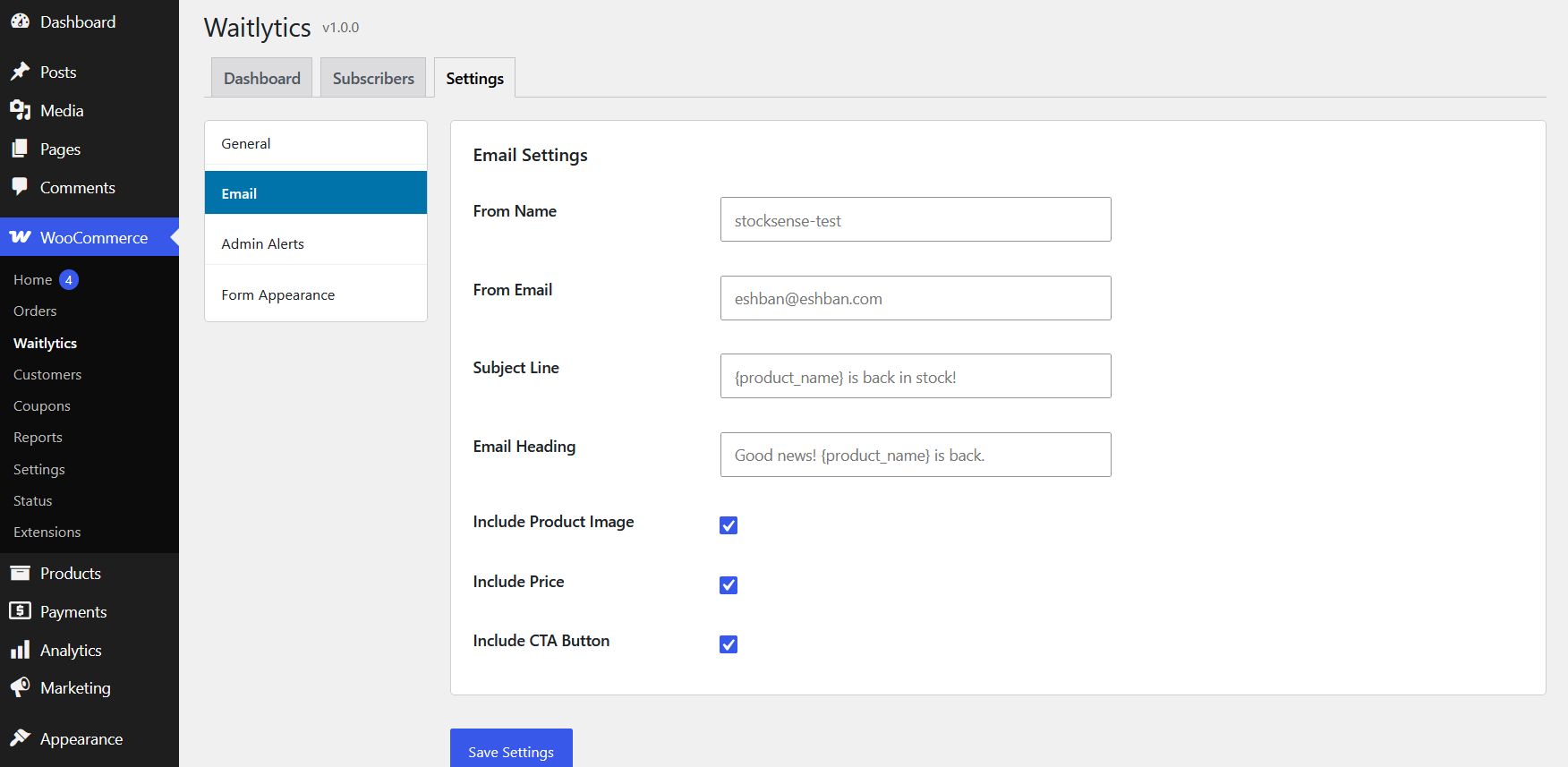The image size is (1568, 767).
Task: Click the WooCommerce menu label
Action: (x=94, y=237)
